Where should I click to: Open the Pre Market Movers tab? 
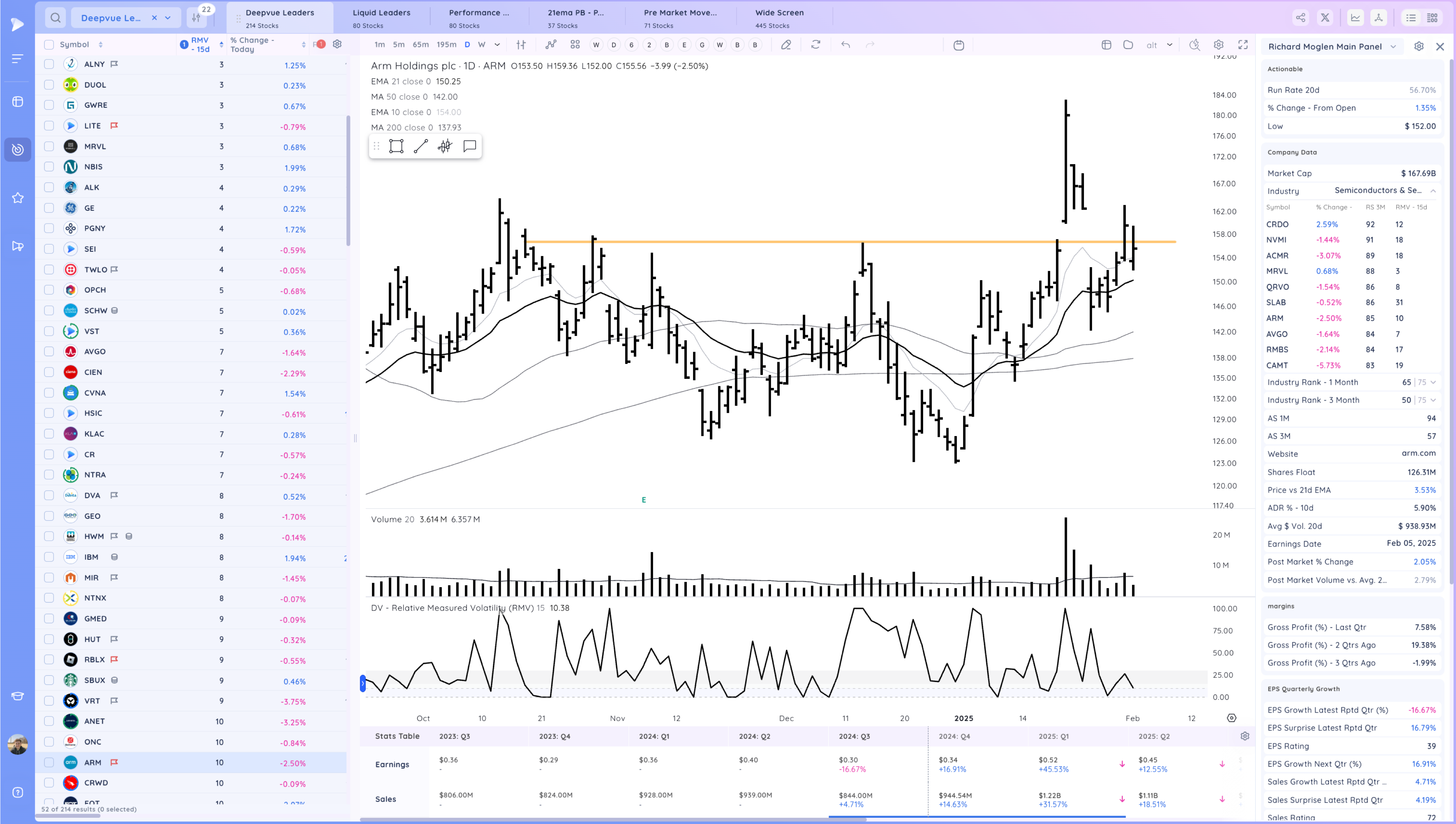pos(680,17)
